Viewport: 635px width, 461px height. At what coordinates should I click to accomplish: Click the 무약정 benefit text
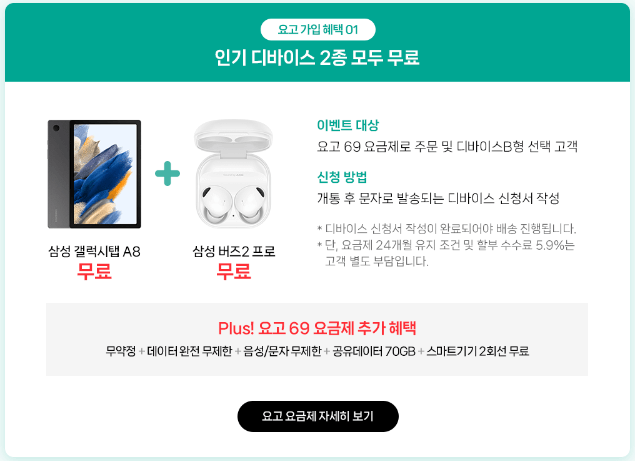click(x=121, y=351)
